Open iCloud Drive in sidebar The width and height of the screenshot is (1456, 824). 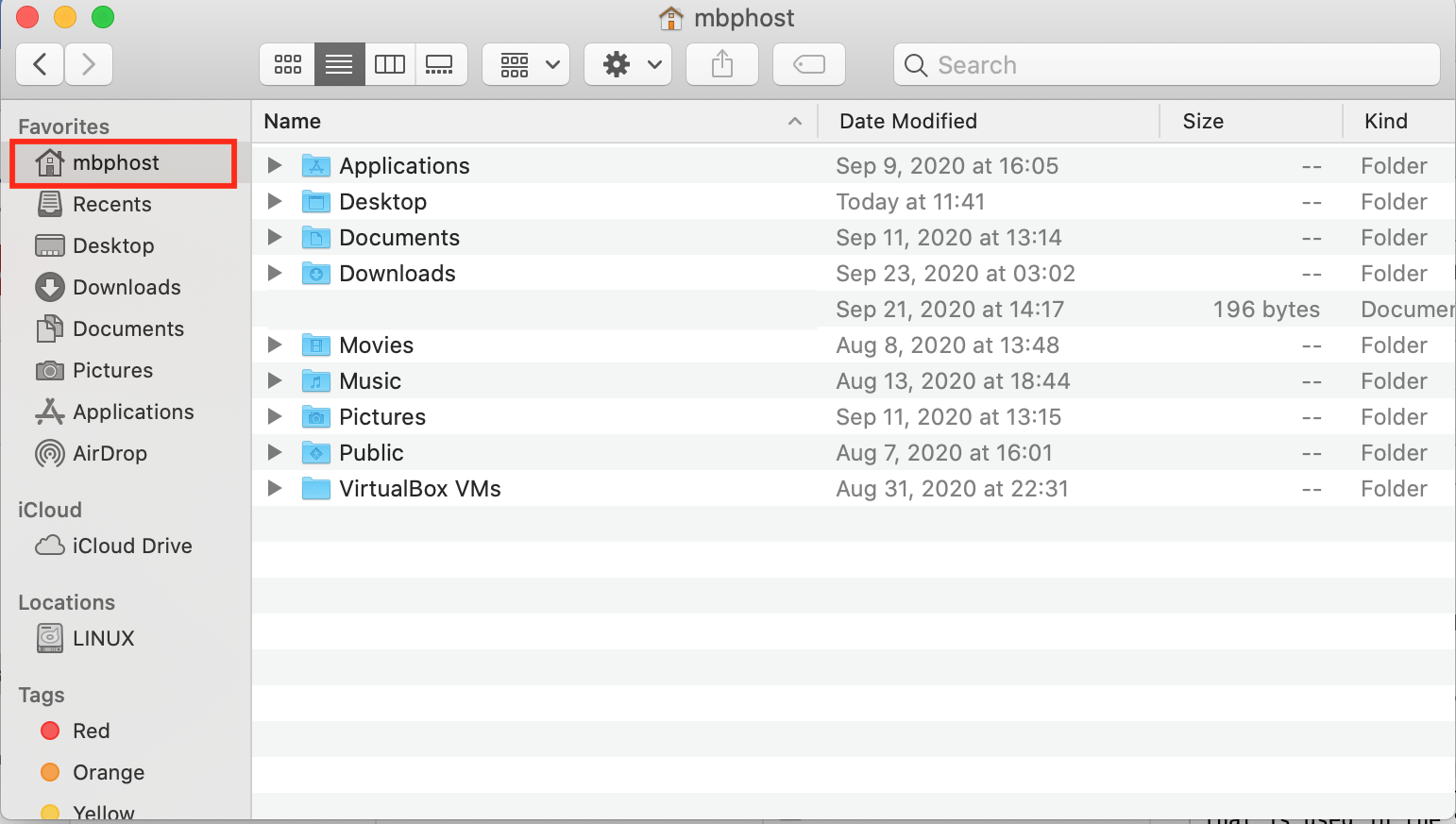[131, 547]
